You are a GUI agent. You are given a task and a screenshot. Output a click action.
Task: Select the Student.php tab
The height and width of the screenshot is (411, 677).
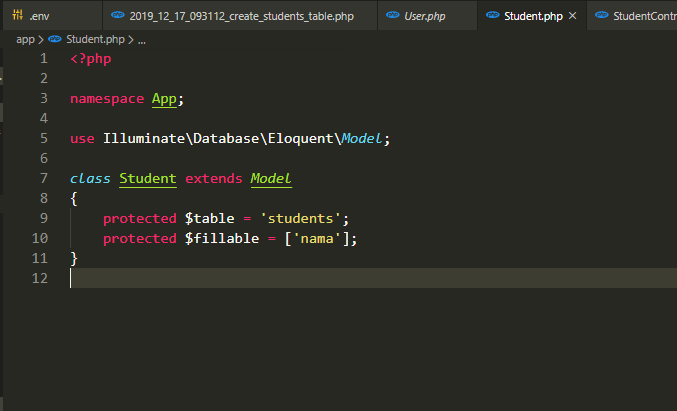point(532,16)
